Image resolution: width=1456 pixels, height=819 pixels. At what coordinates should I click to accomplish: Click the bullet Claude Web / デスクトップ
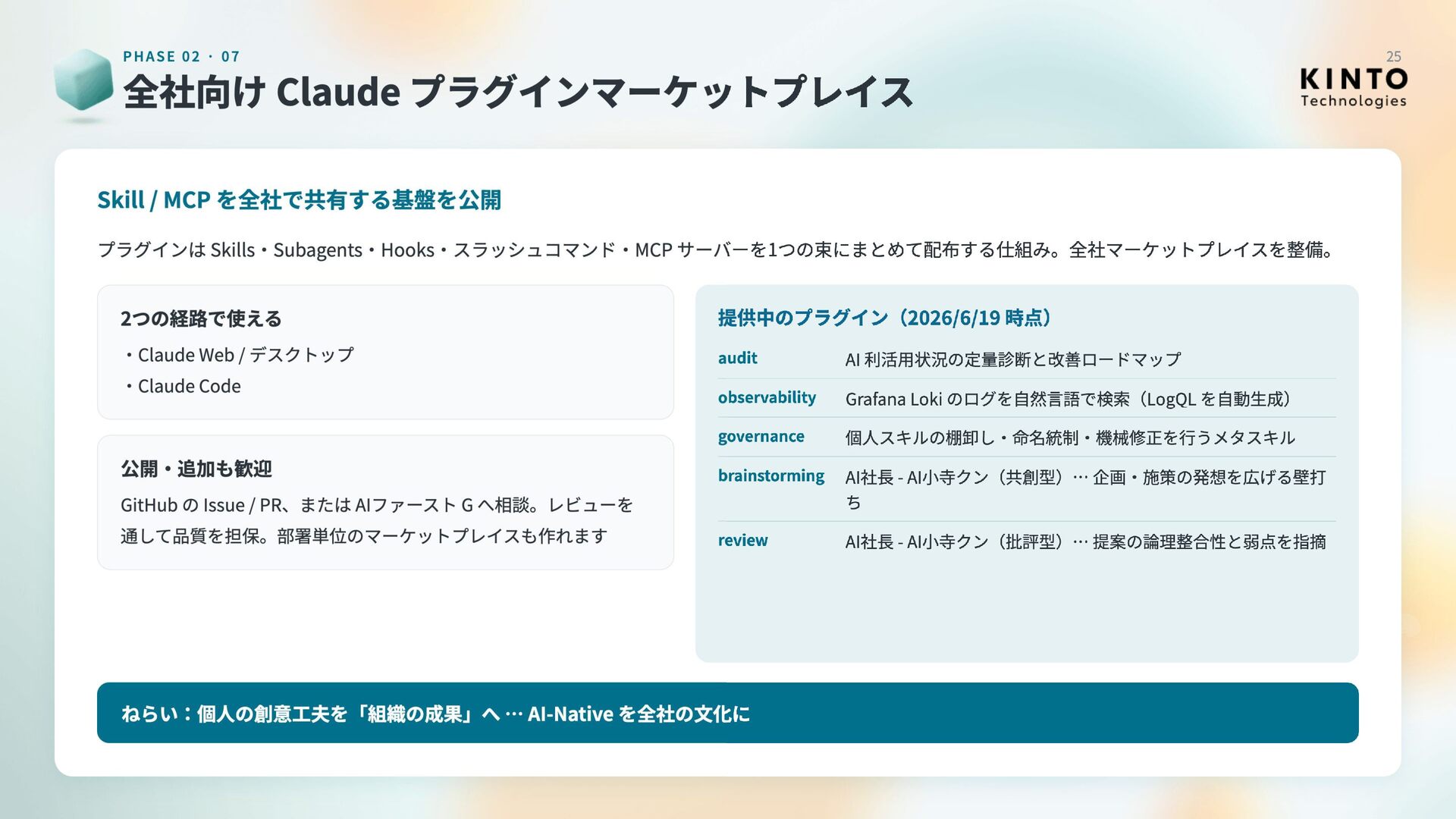238,355
